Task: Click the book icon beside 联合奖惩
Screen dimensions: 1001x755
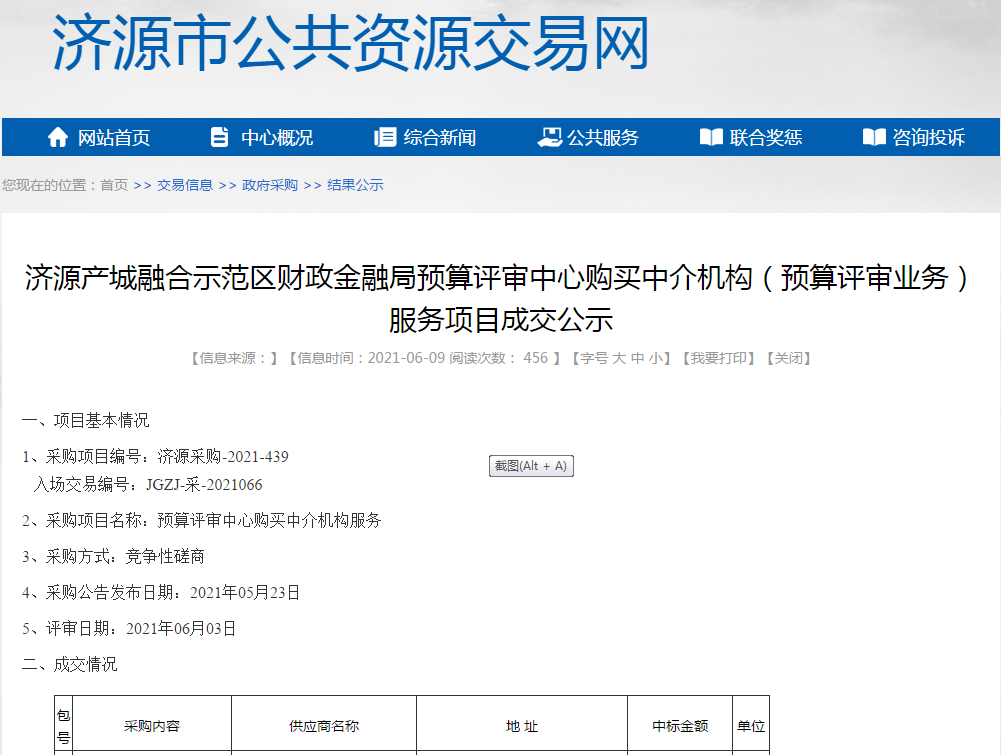Action: [711, 137]
